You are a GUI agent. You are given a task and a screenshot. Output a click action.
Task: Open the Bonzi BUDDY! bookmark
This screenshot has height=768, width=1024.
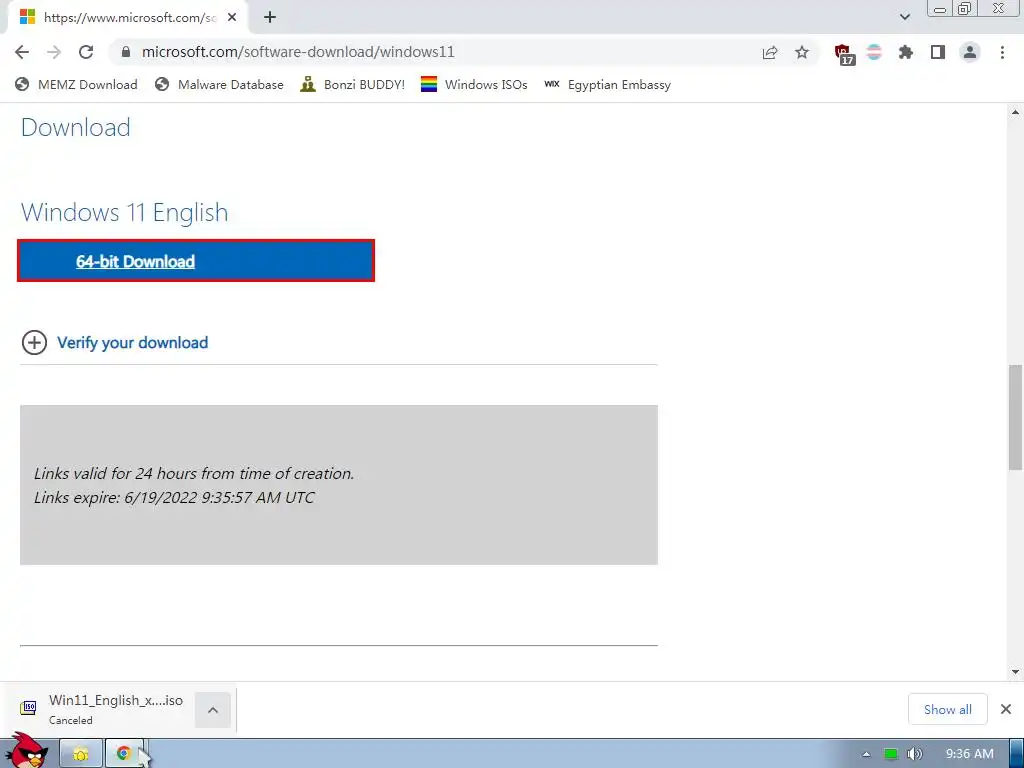click(352, 84)
